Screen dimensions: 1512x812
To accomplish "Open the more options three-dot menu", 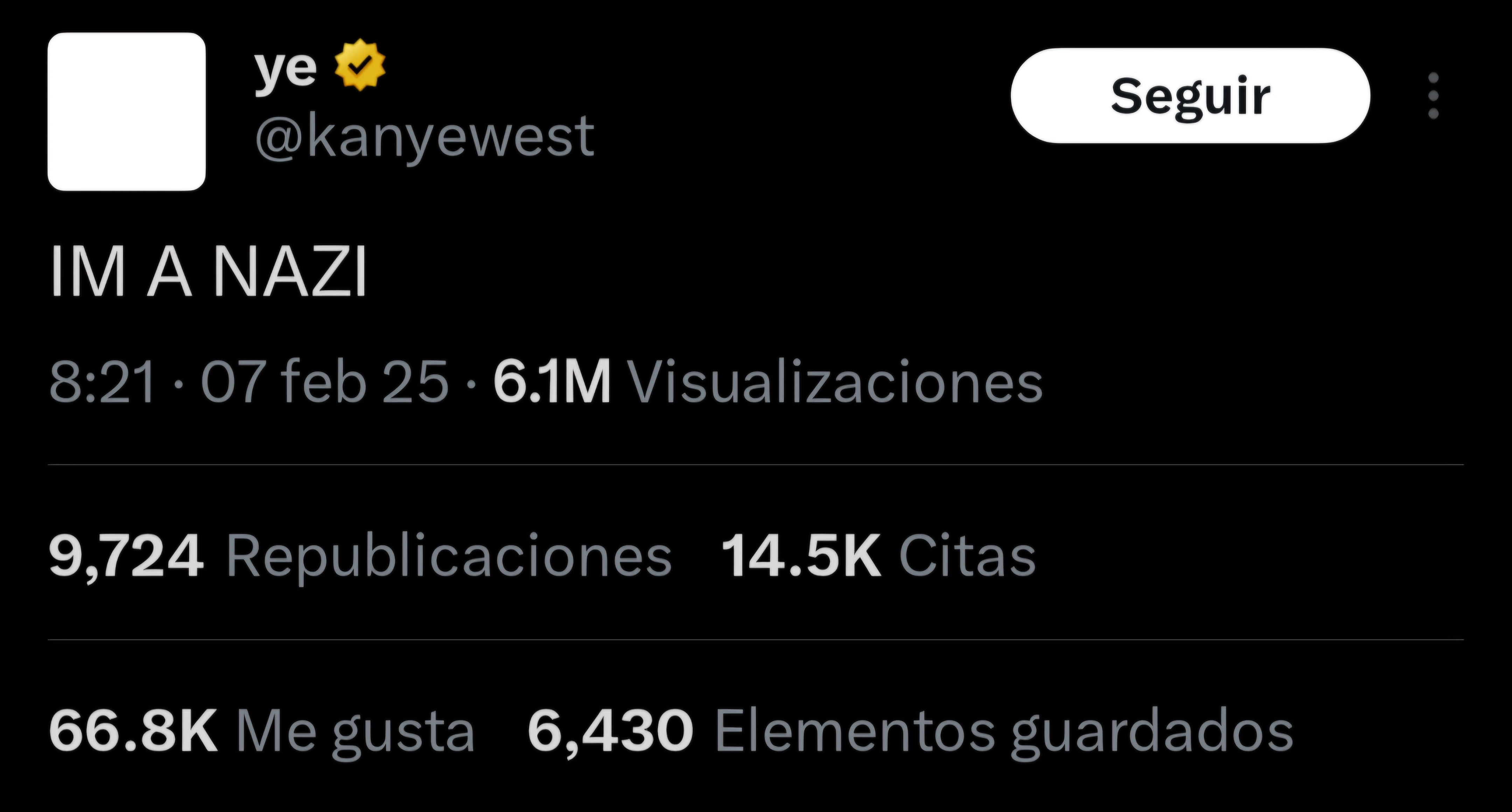I will coord(1433,96).
